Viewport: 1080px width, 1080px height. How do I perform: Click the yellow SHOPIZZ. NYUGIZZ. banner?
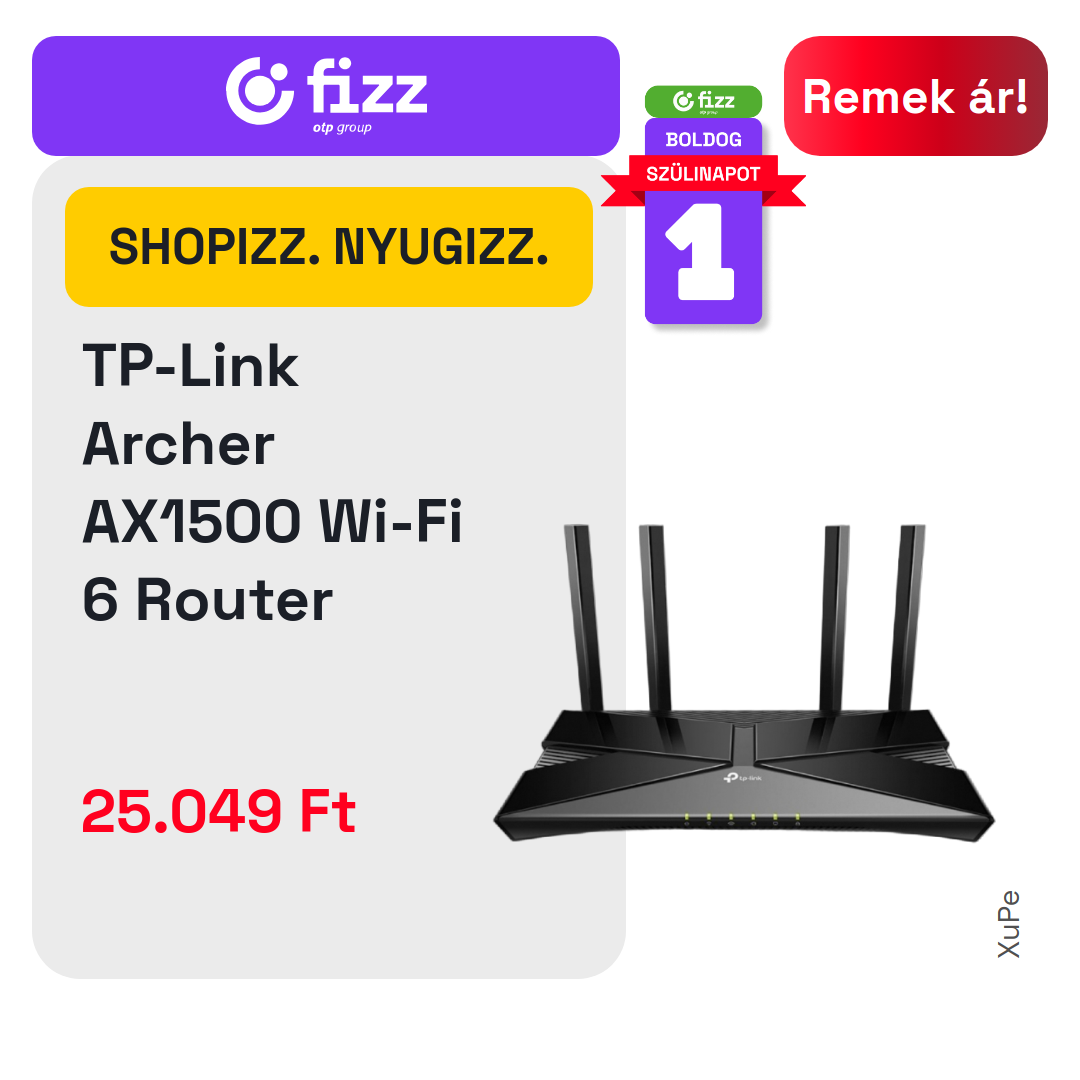(329, 247)
